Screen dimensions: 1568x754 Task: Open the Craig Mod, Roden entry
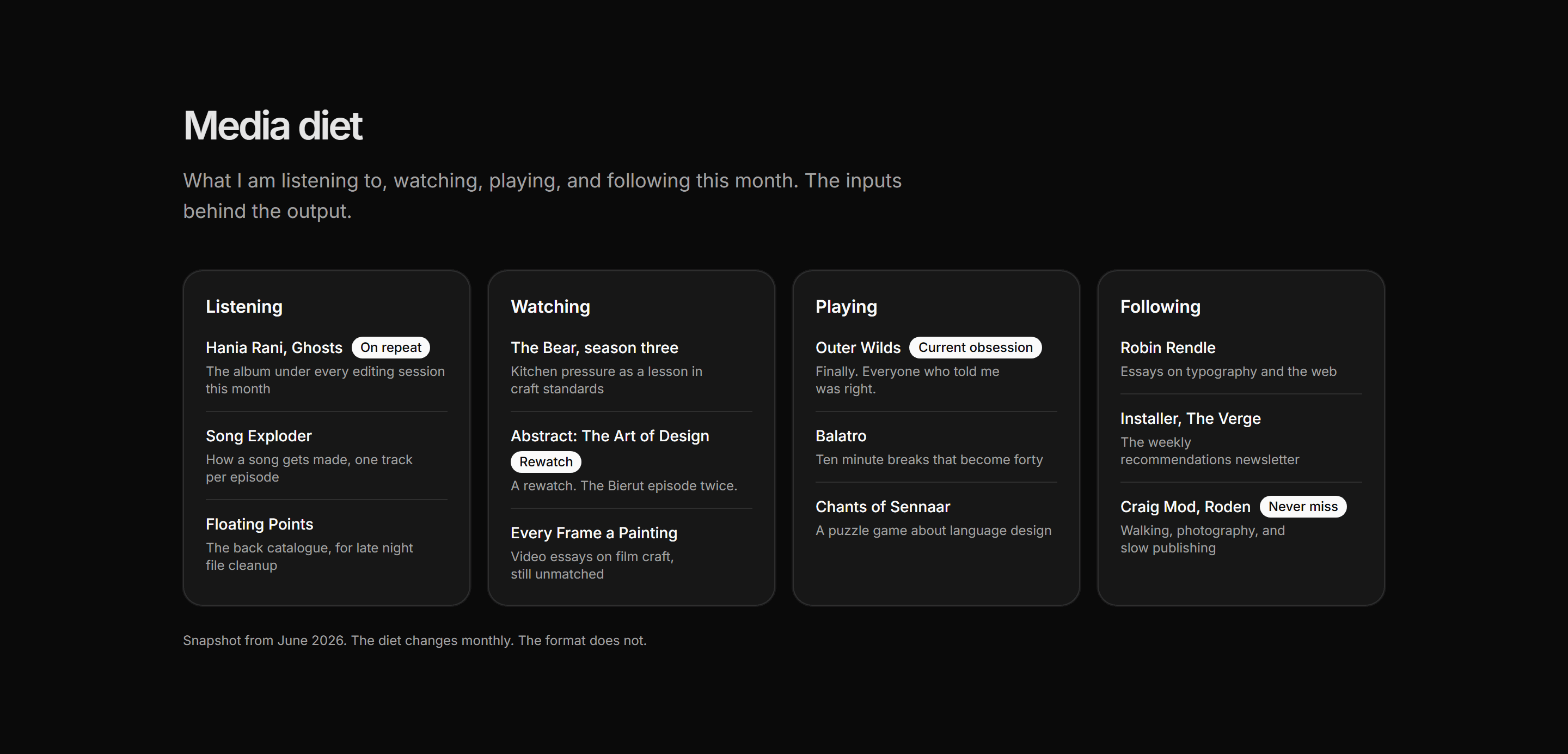point(1185,507)
